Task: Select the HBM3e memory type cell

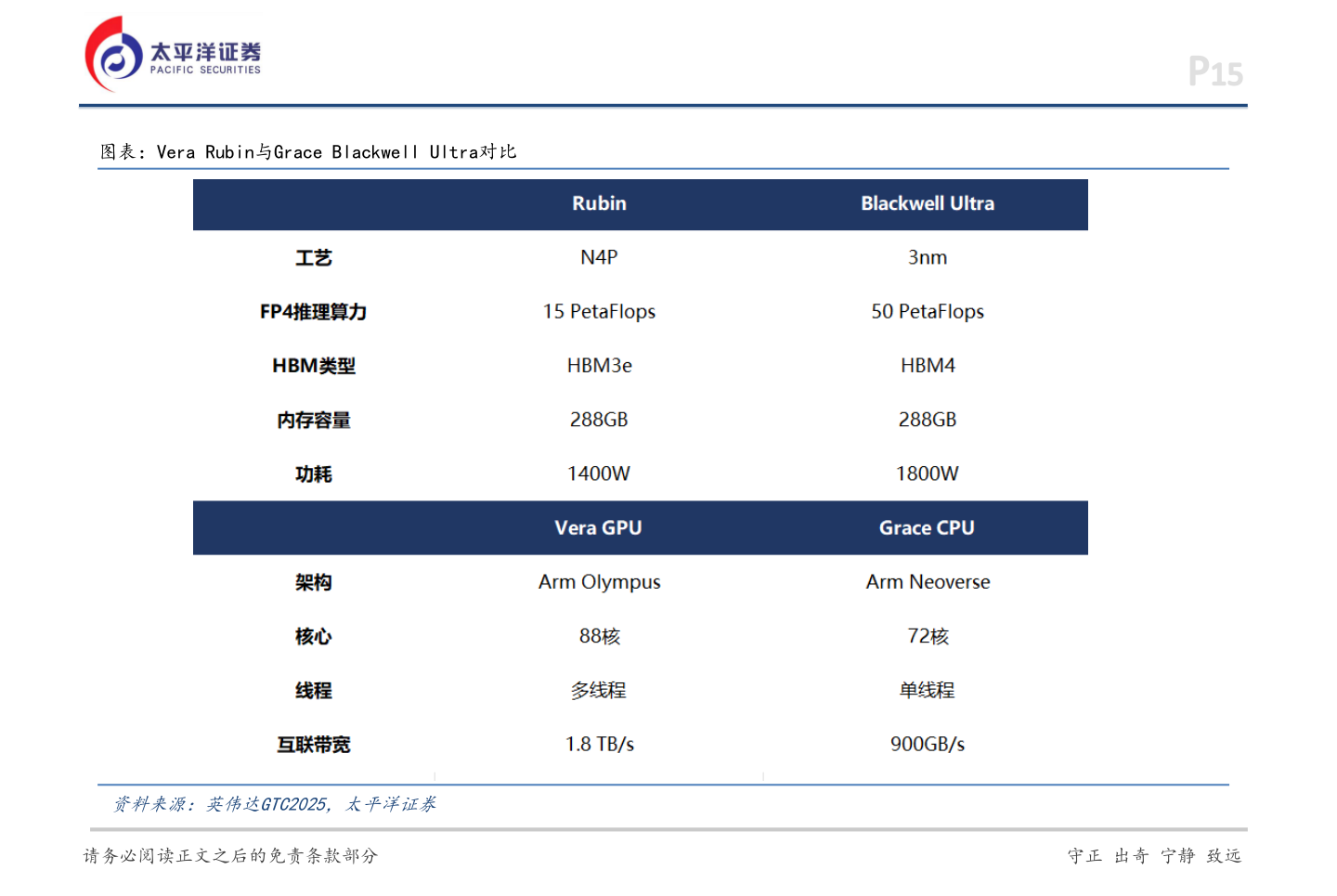Action: tap(599, 366)
